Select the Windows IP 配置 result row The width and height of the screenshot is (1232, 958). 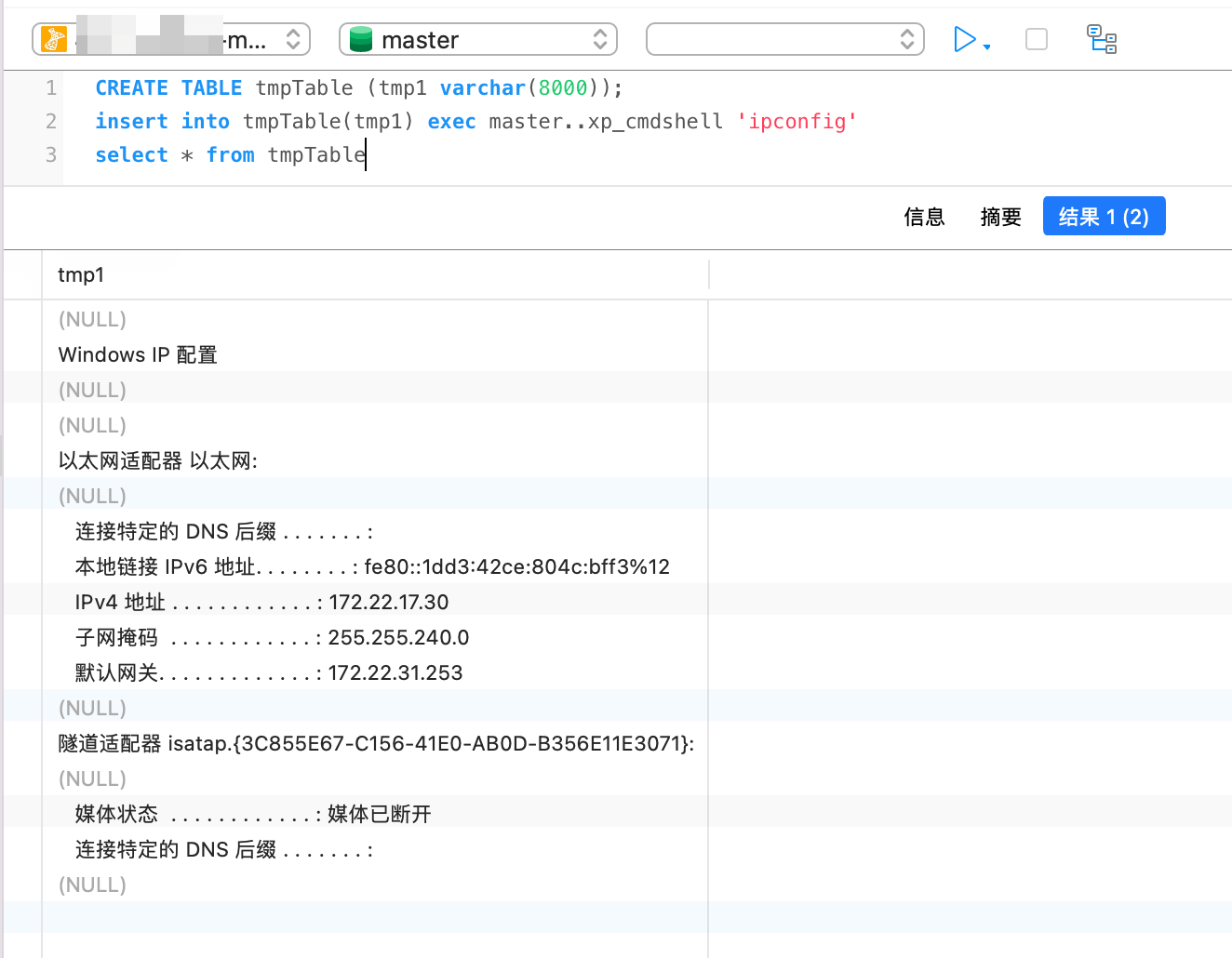point(138,354)
